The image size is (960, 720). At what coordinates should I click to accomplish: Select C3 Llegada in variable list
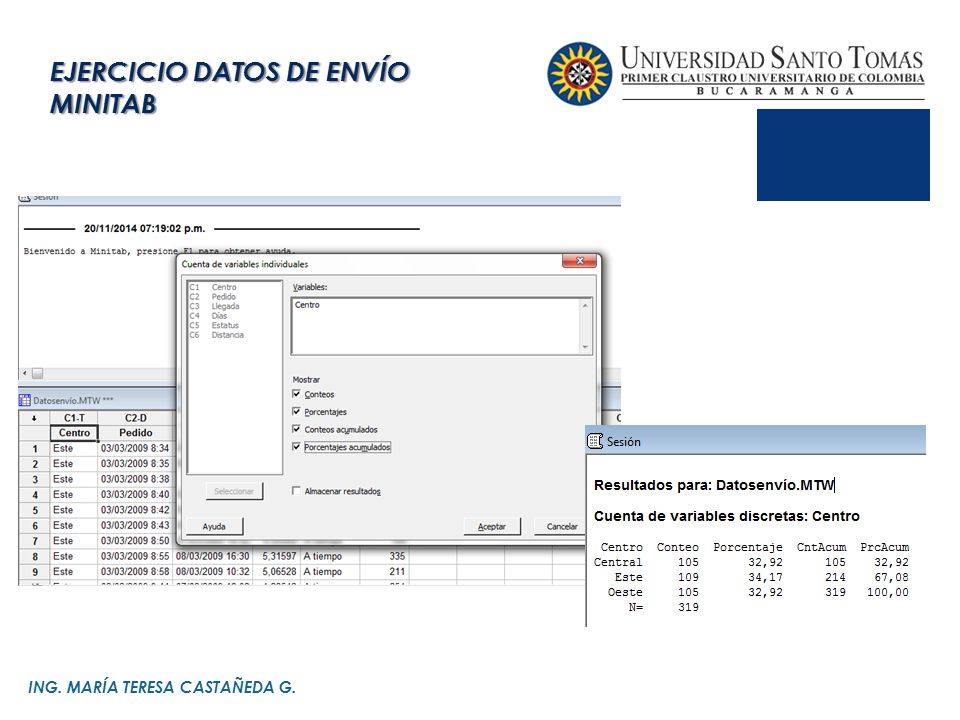pos(215,306)
